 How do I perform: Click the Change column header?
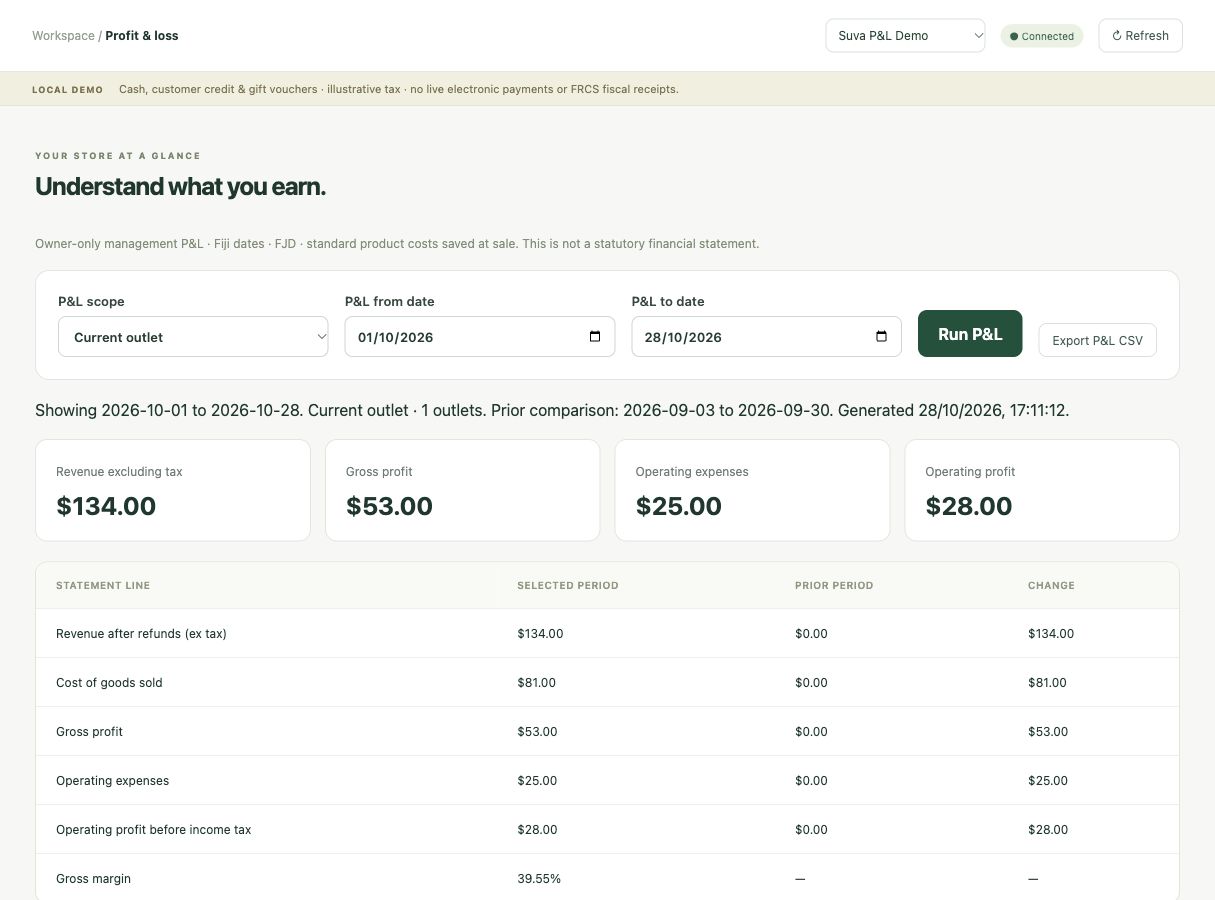tap(1051, 585)
